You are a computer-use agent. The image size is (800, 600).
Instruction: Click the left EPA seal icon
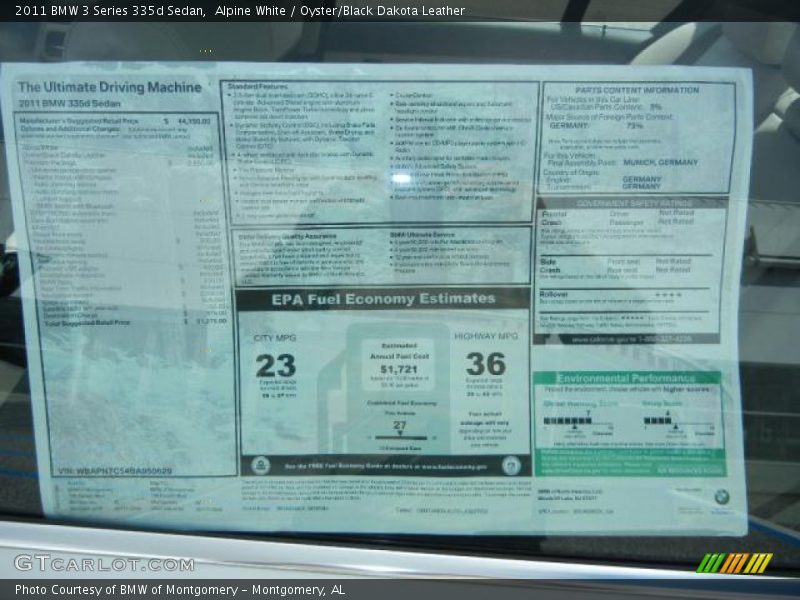coord(260,465)
